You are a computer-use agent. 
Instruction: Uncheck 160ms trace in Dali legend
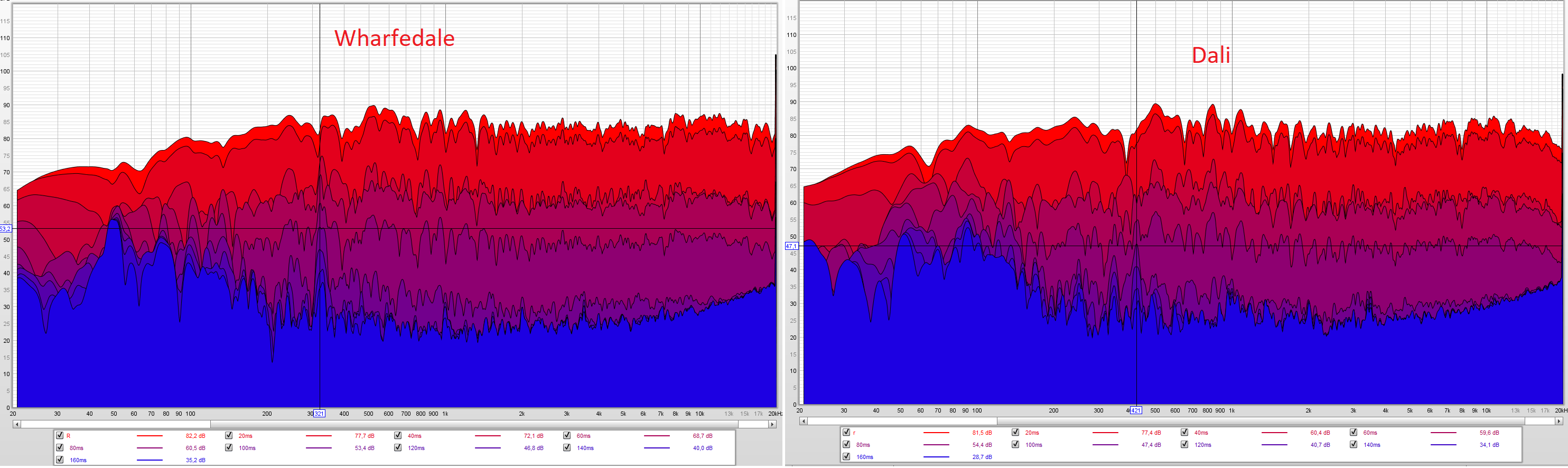pyautogui.click(x=846, y=456)
